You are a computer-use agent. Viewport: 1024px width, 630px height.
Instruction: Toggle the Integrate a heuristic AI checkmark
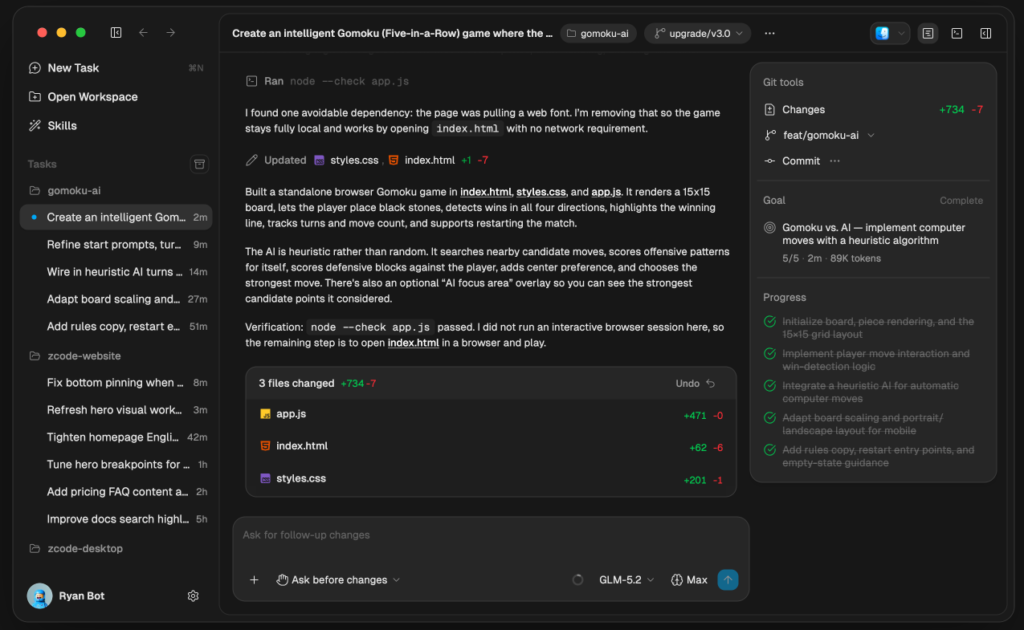tap(770, 386)
